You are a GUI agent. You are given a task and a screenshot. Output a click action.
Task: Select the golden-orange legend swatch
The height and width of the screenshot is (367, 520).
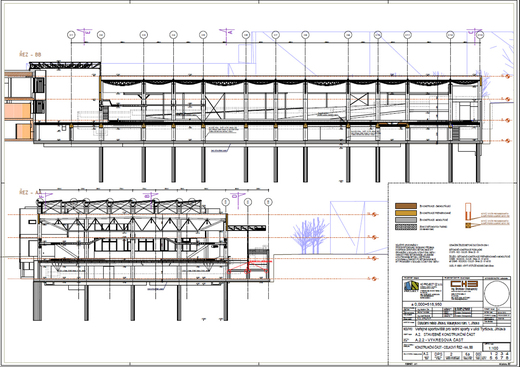click(406, 213)
